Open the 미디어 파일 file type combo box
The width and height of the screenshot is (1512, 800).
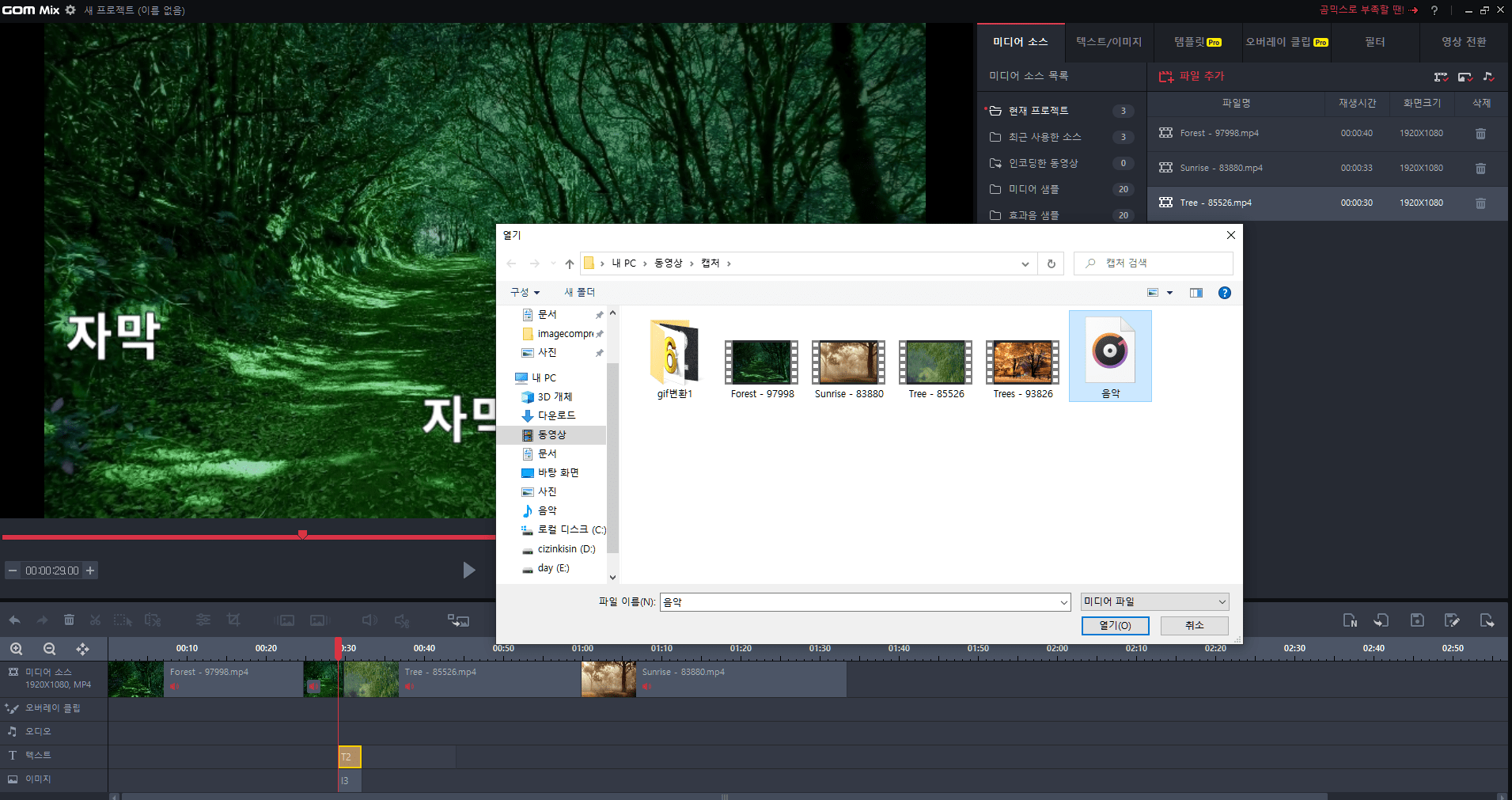(1155, 602)
